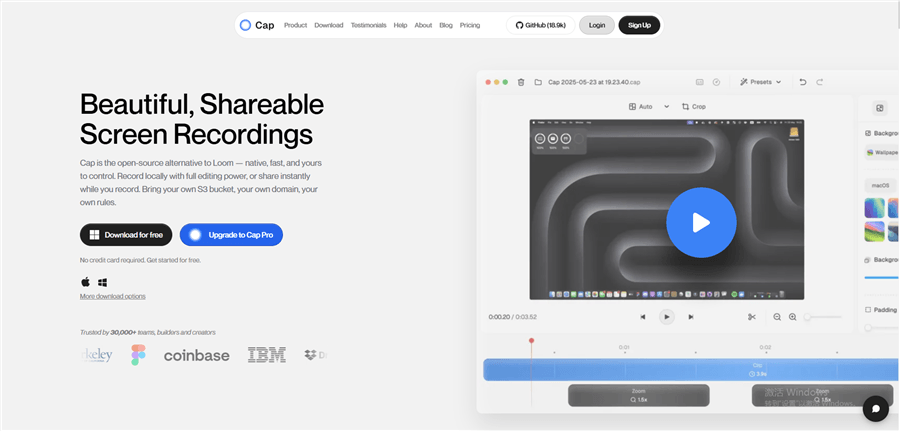Click the Download for free button
Screen dimensions: 900x431
click(x=126, y=235)
